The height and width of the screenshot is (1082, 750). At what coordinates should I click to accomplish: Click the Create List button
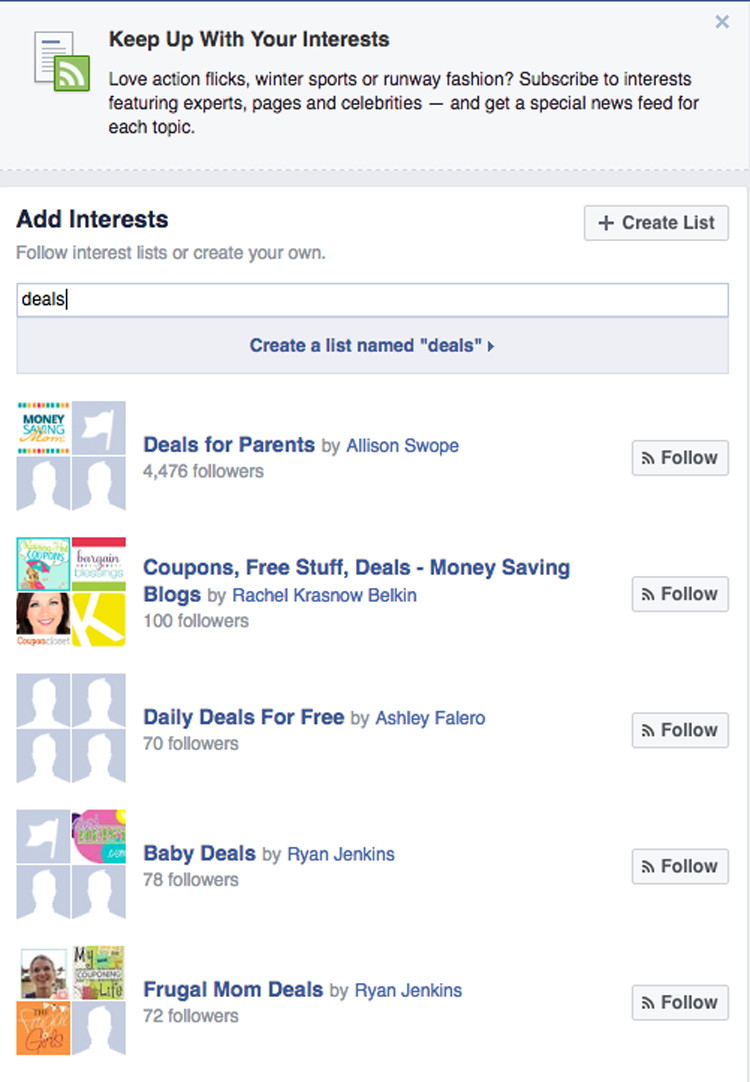point(656,223)
